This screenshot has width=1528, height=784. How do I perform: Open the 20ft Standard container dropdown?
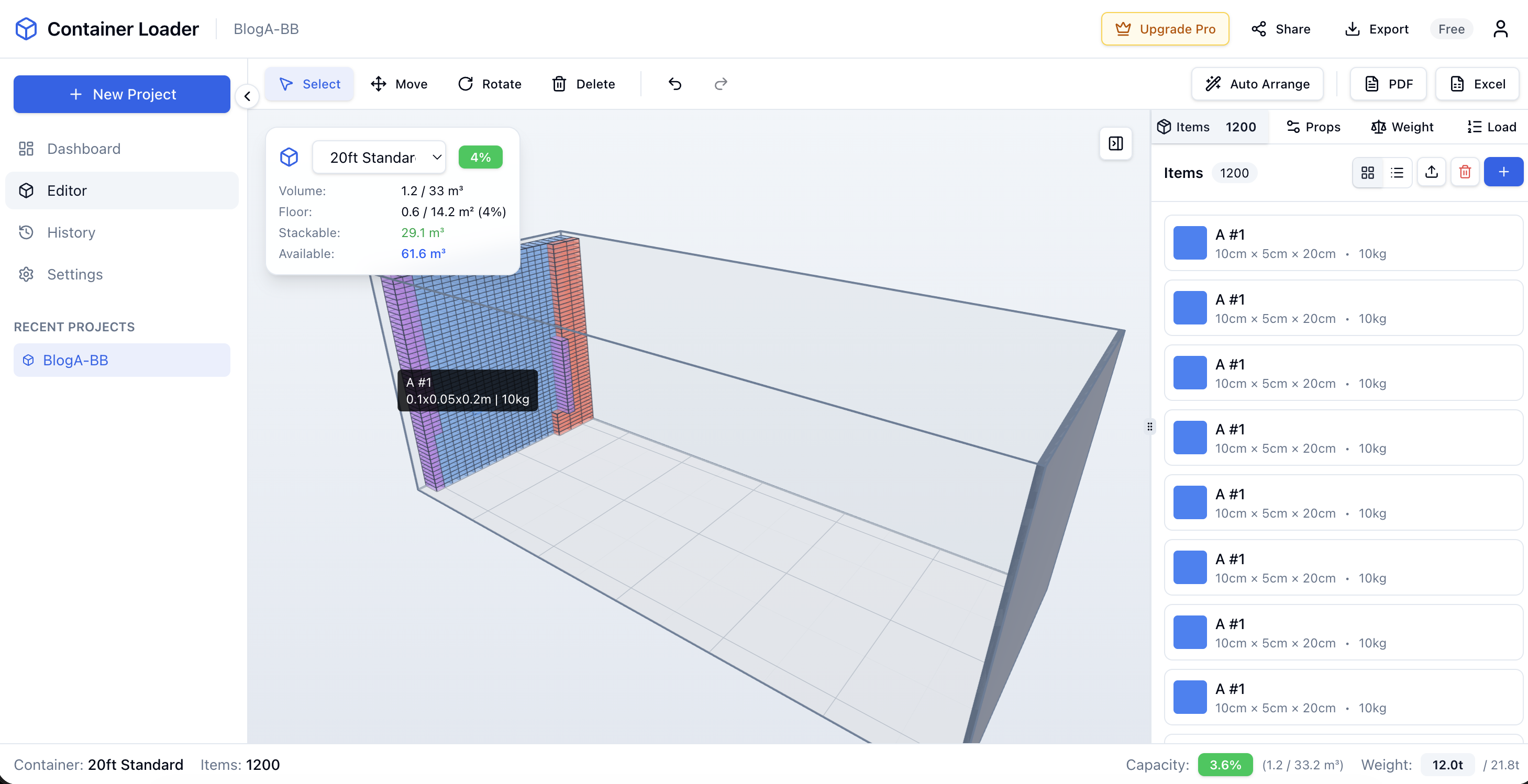[379, 157]
